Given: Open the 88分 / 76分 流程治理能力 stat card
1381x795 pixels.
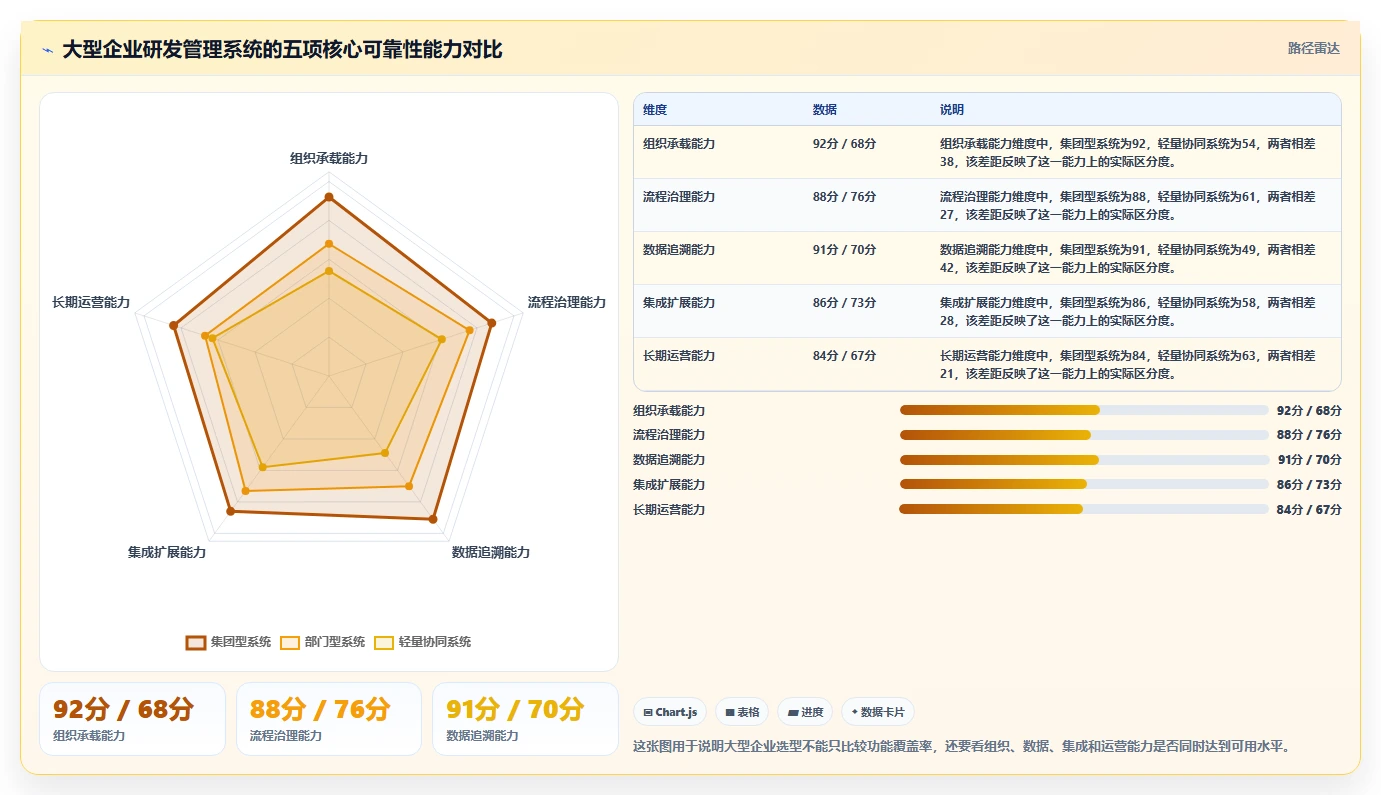Looking at the screenshot, I should click(x=329, y=719).
